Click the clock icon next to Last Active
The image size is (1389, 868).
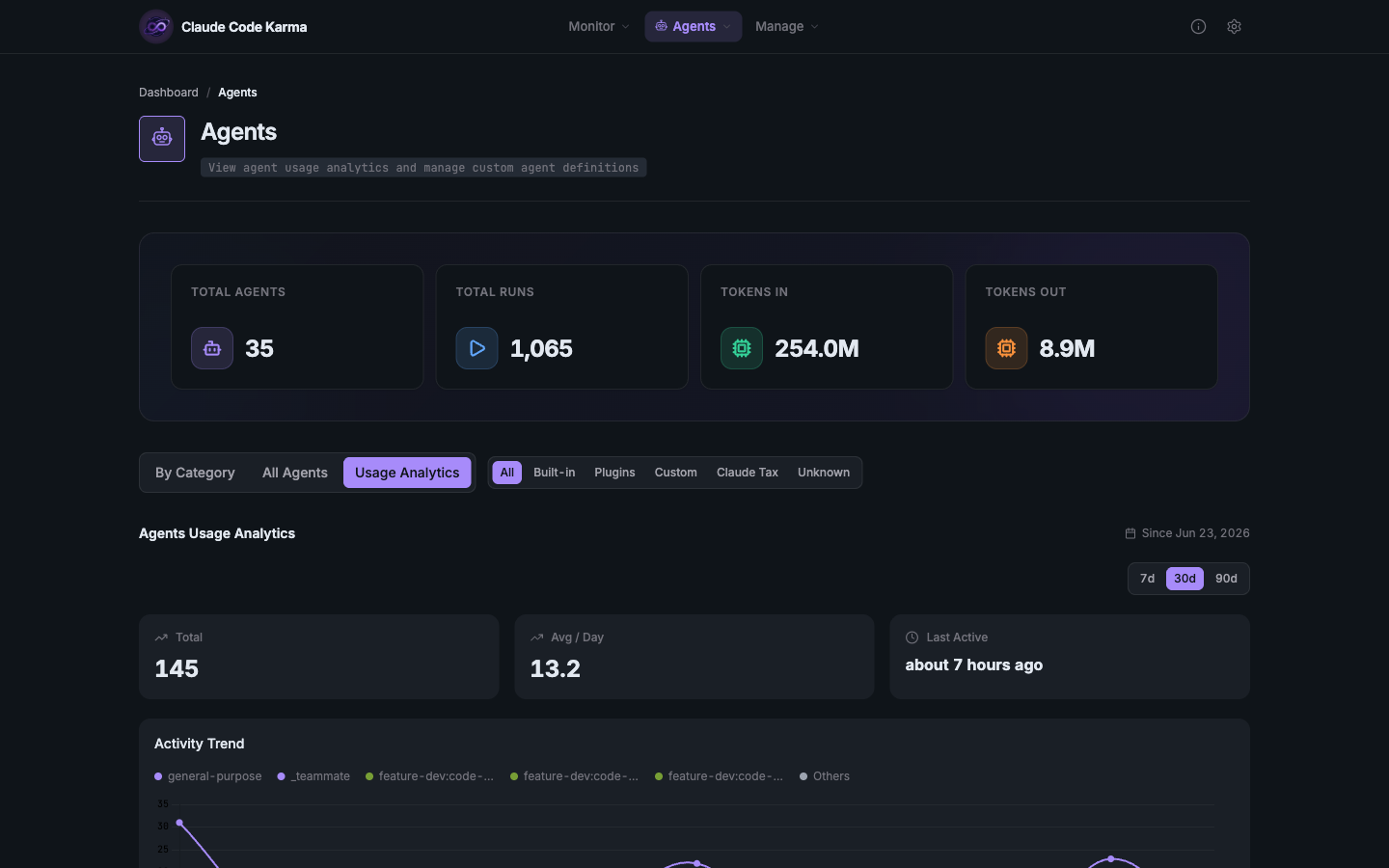pos(912,637)
